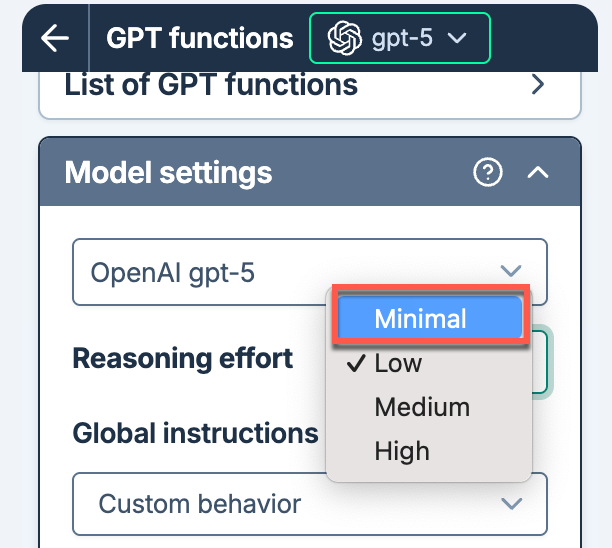This screenshot has height=548, width=612.
Task: Click the GPT functions panel title
Action: pos(200,38)
